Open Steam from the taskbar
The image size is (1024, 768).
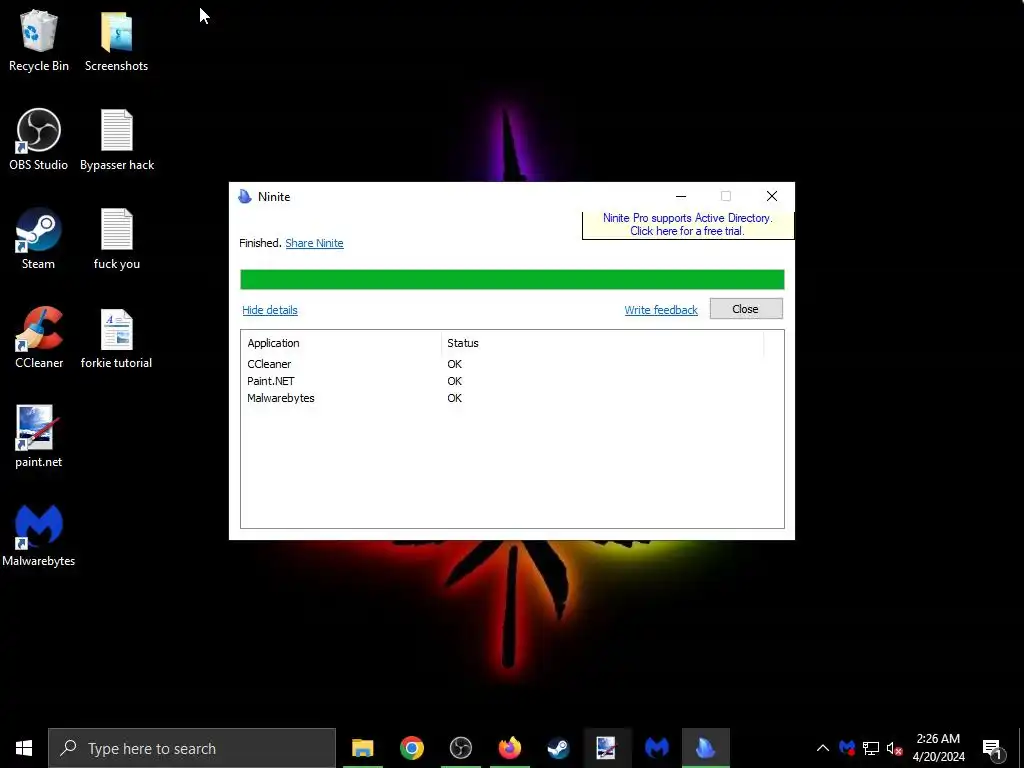point(558,748)
